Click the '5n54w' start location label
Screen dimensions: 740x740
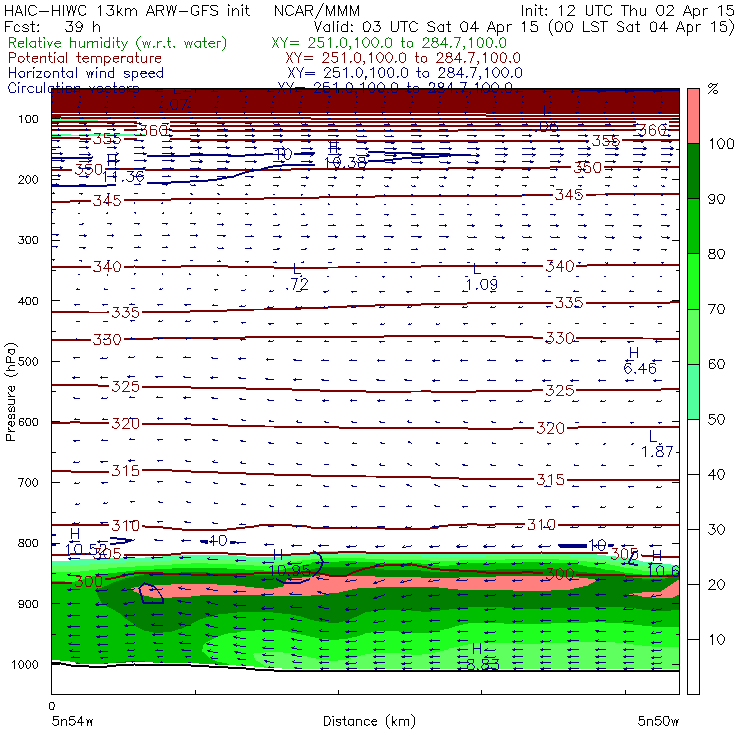pyautogui.click(x=73, y=721)
